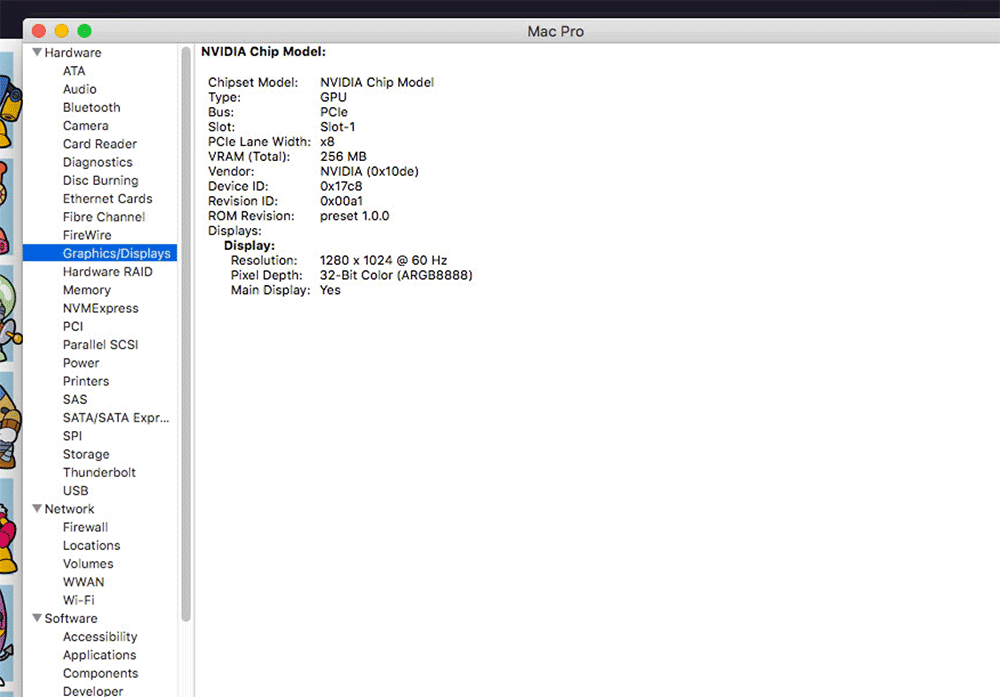Click PCIe Lane Width value x8
Viewport: 1000px width, 697px height.
click(327, 142)
